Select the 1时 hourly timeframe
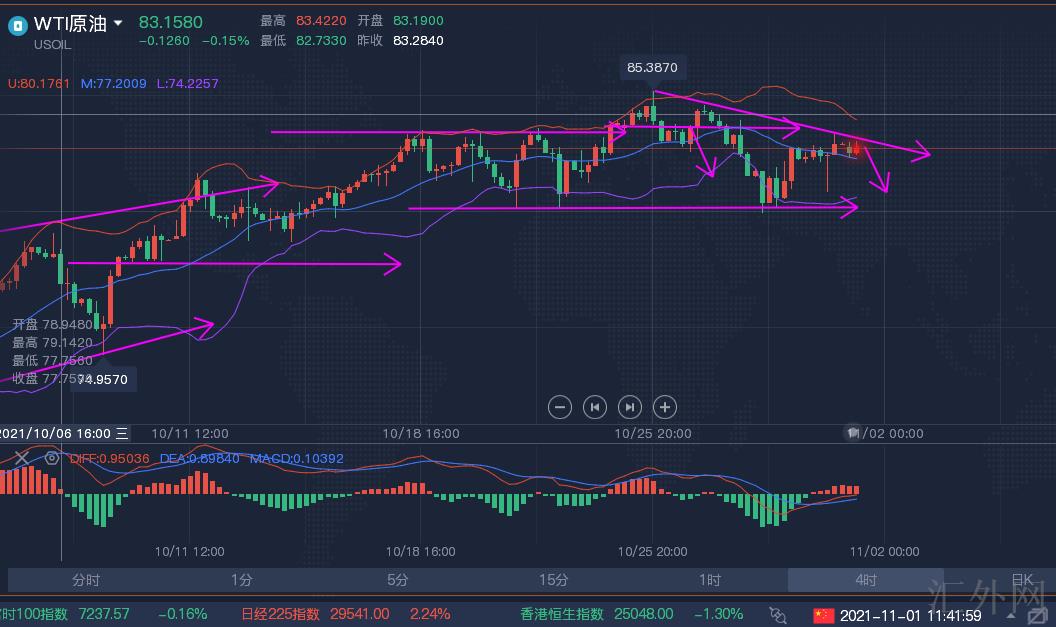The width and height of the screenshot is (1056, 627). (x=709, y=580)
